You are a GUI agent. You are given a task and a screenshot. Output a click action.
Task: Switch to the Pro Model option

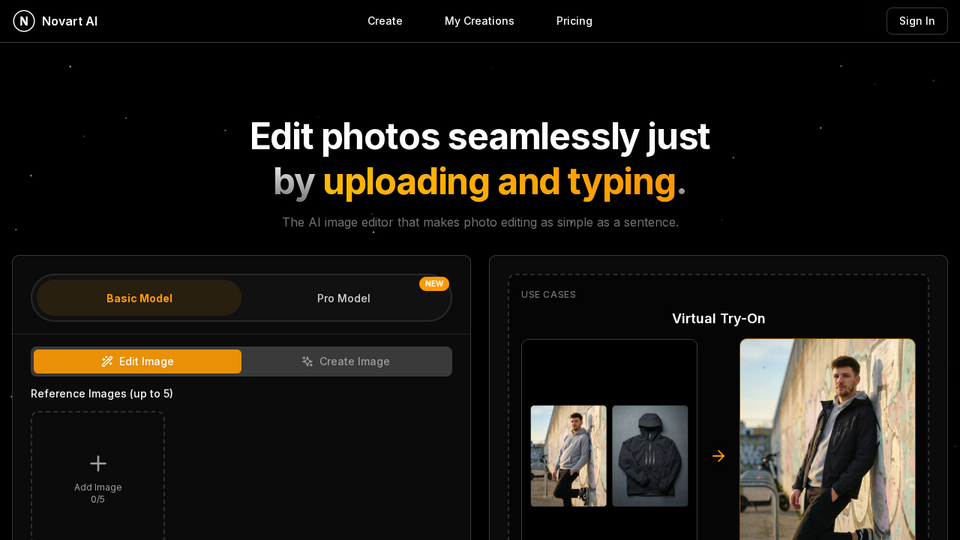point(343,298)
